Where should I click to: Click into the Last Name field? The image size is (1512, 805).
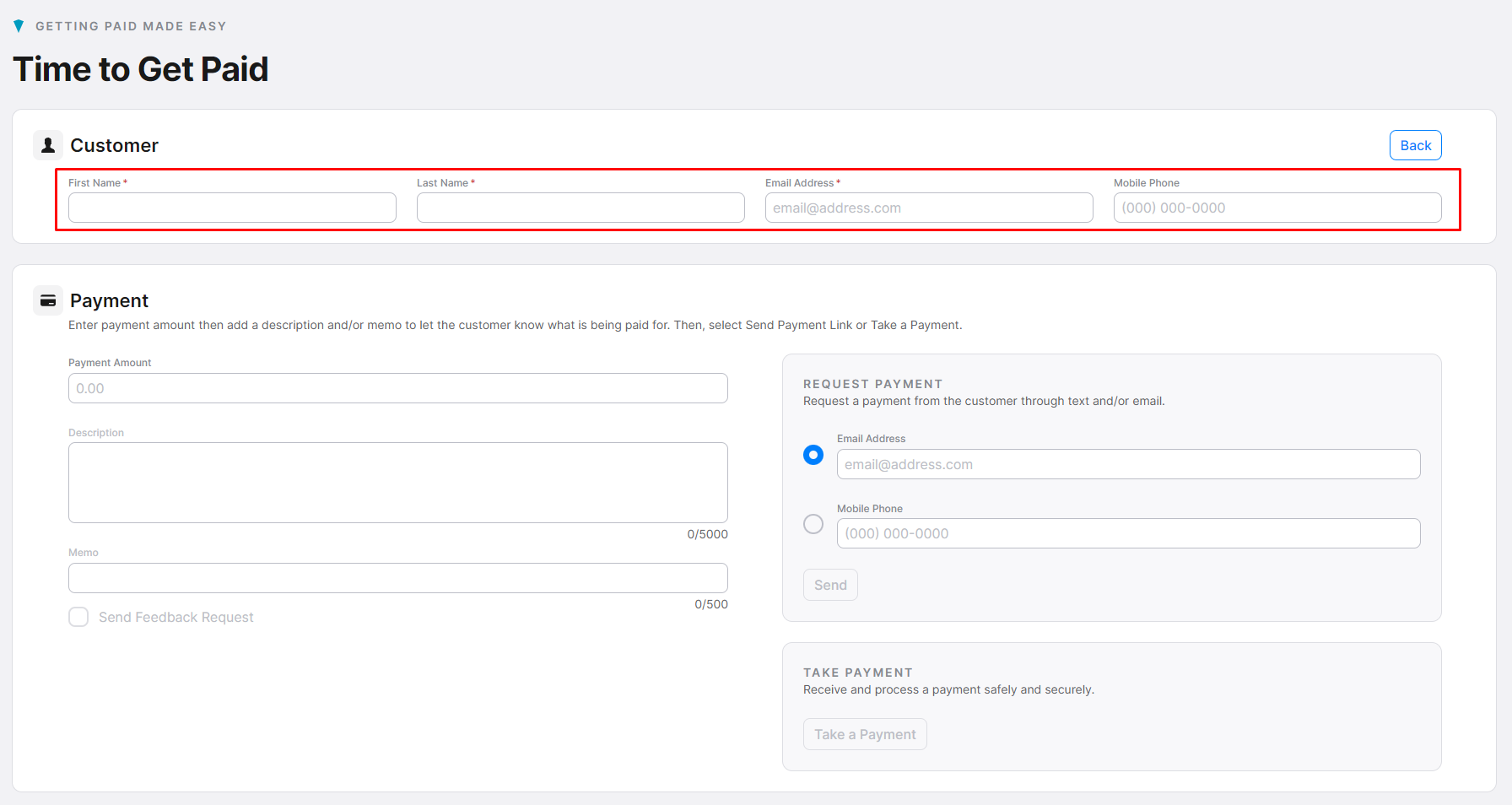(580, 208)
